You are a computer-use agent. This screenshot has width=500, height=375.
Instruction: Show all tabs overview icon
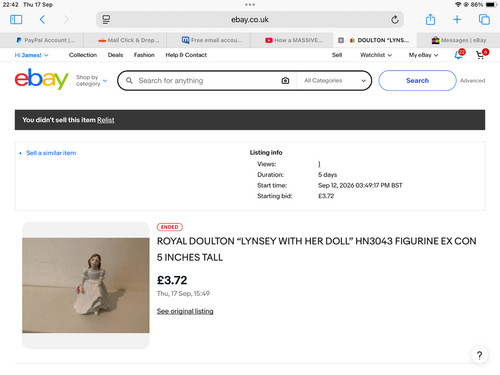[484, 20]
